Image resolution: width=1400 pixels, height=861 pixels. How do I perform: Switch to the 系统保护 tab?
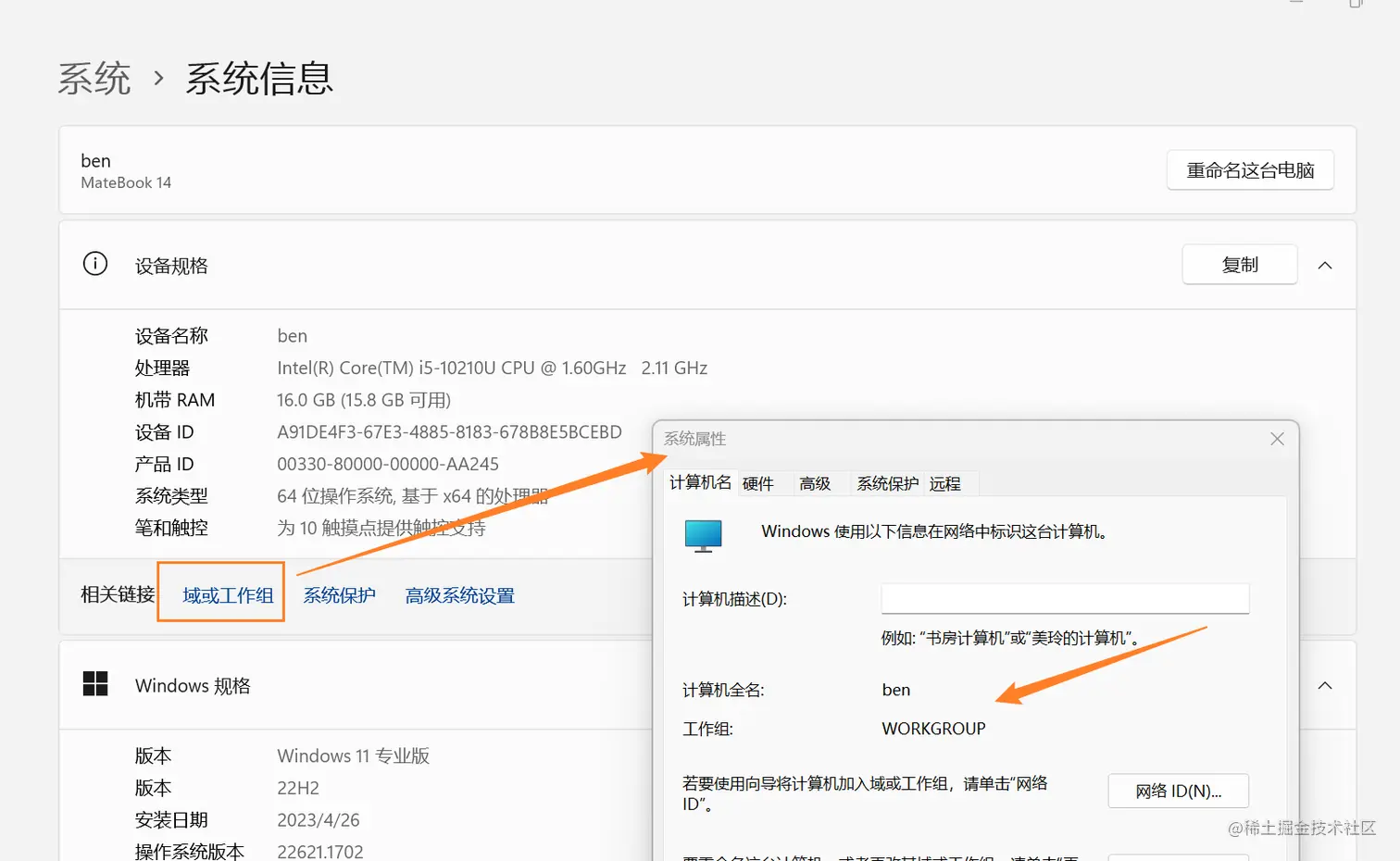[x=887, y=483]
